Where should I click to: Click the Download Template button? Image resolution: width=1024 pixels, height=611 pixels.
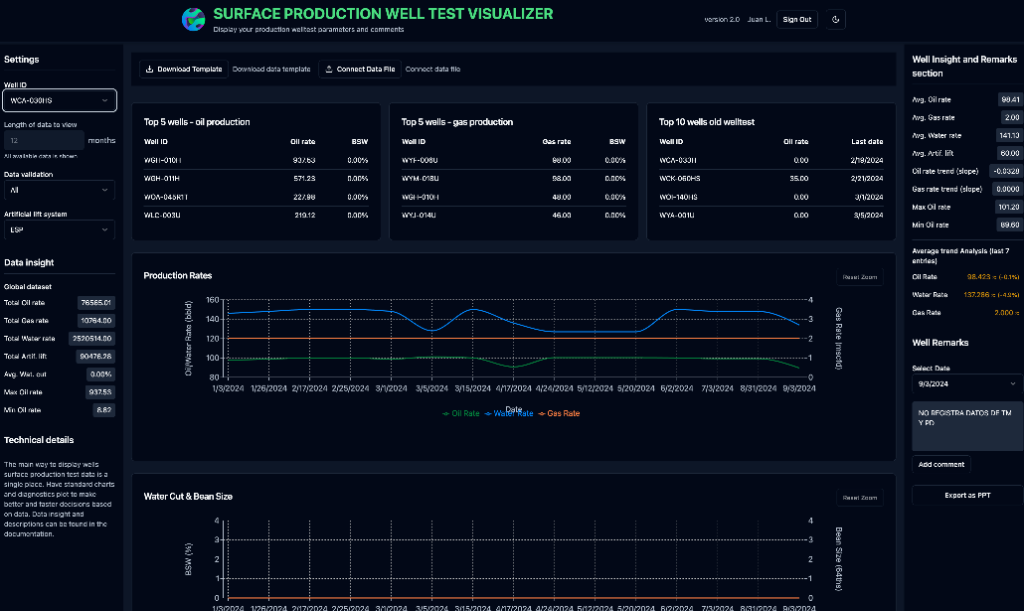184,69
